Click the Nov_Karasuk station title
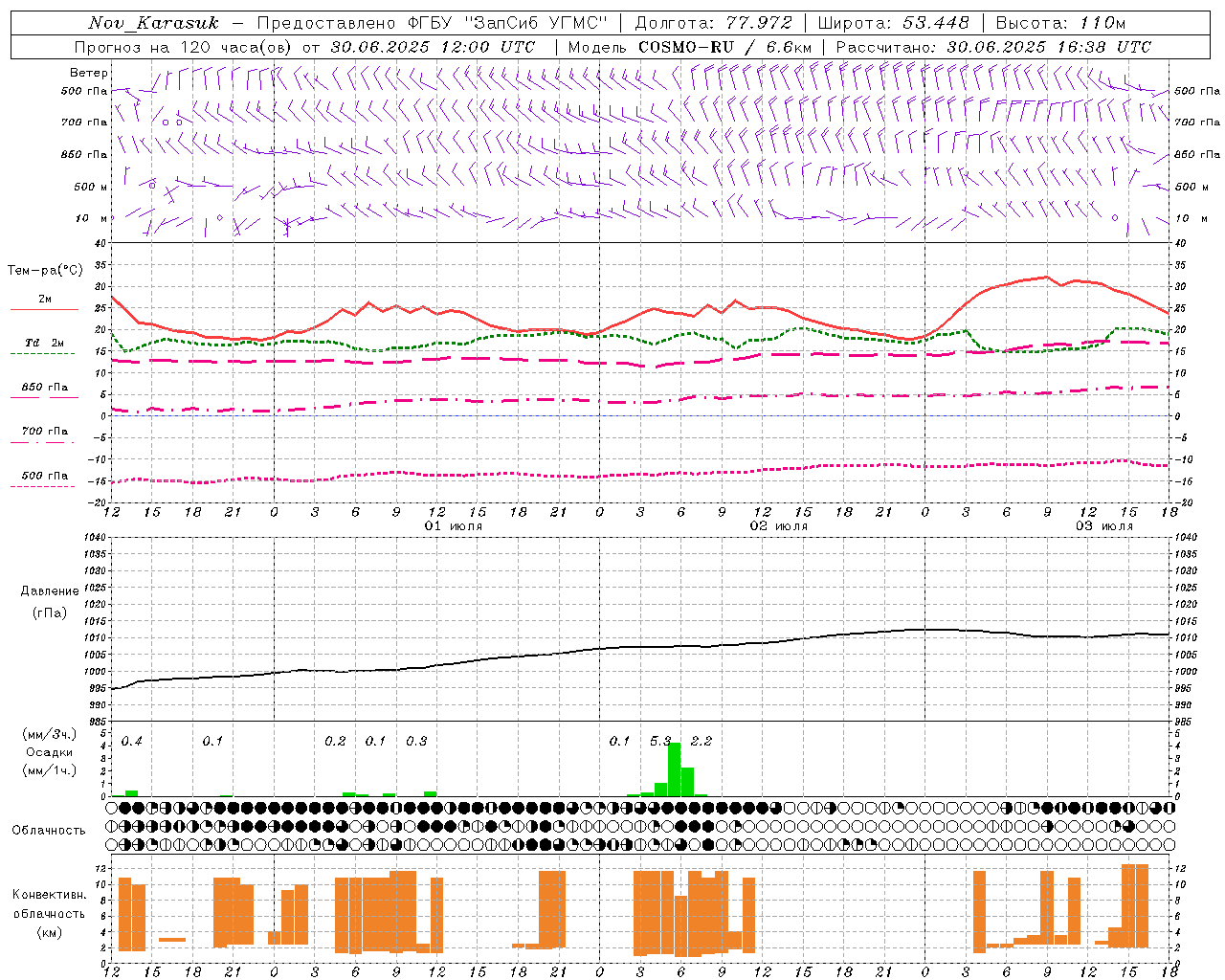Screen dimensions: 1225x980 pos(153,23)
